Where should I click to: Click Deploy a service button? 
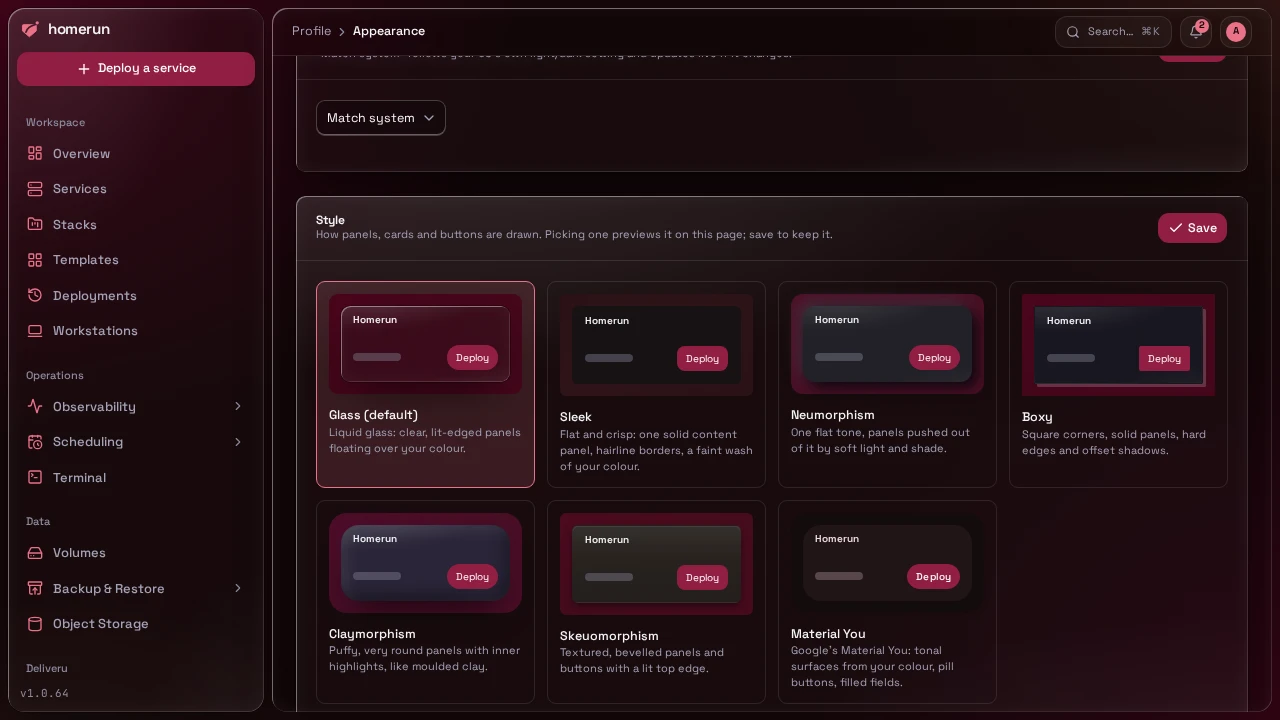[x=136, y=69]
